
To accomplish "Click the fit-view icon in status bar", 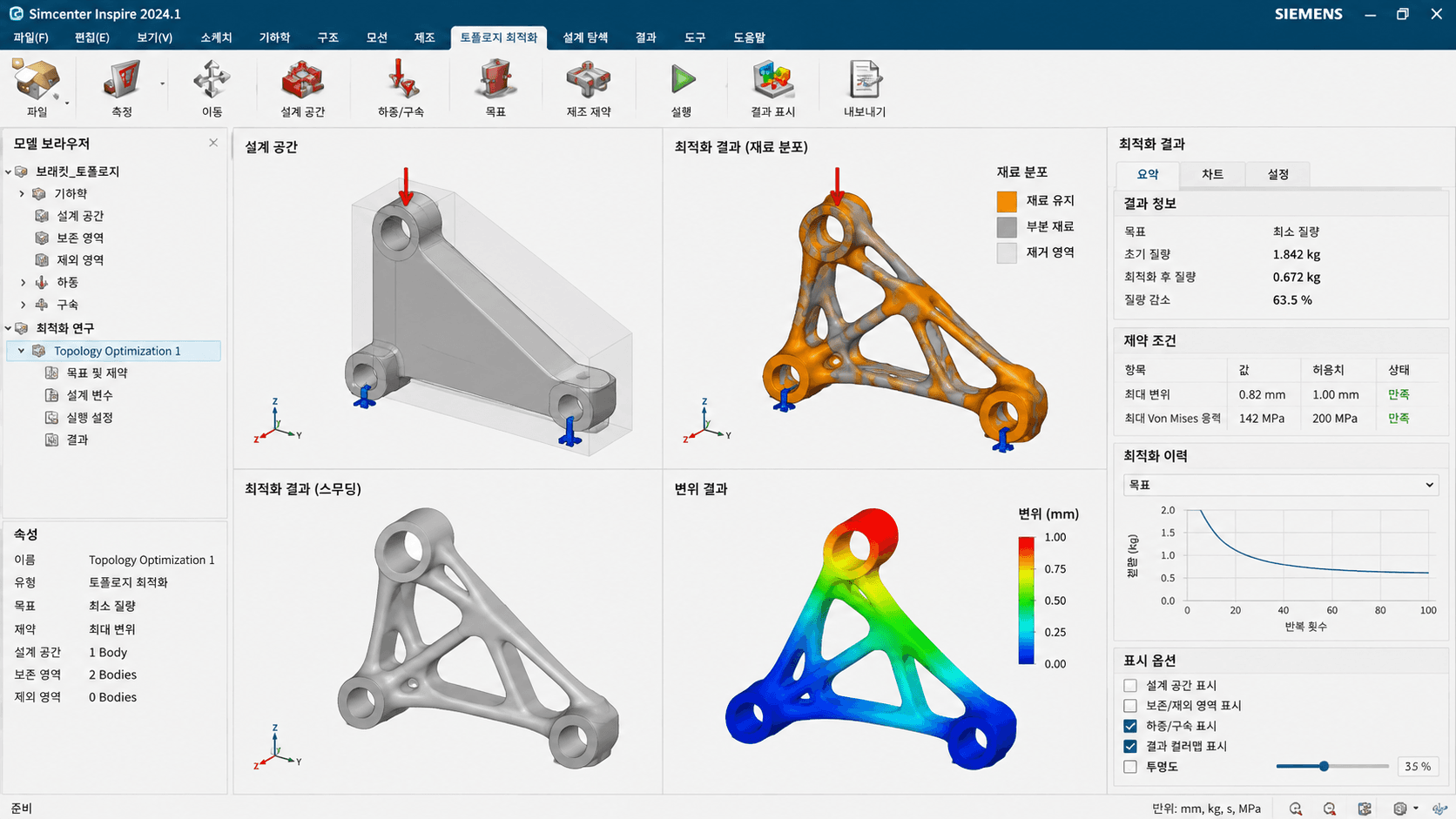I will pyautogui.click(x=1365, y=809).
